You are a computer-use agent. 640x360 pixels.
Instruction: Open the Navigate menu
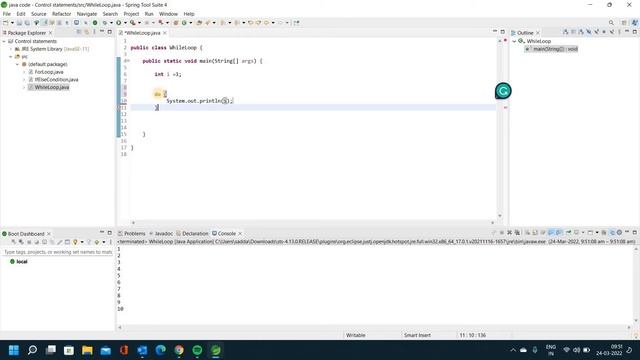(87, 14)
